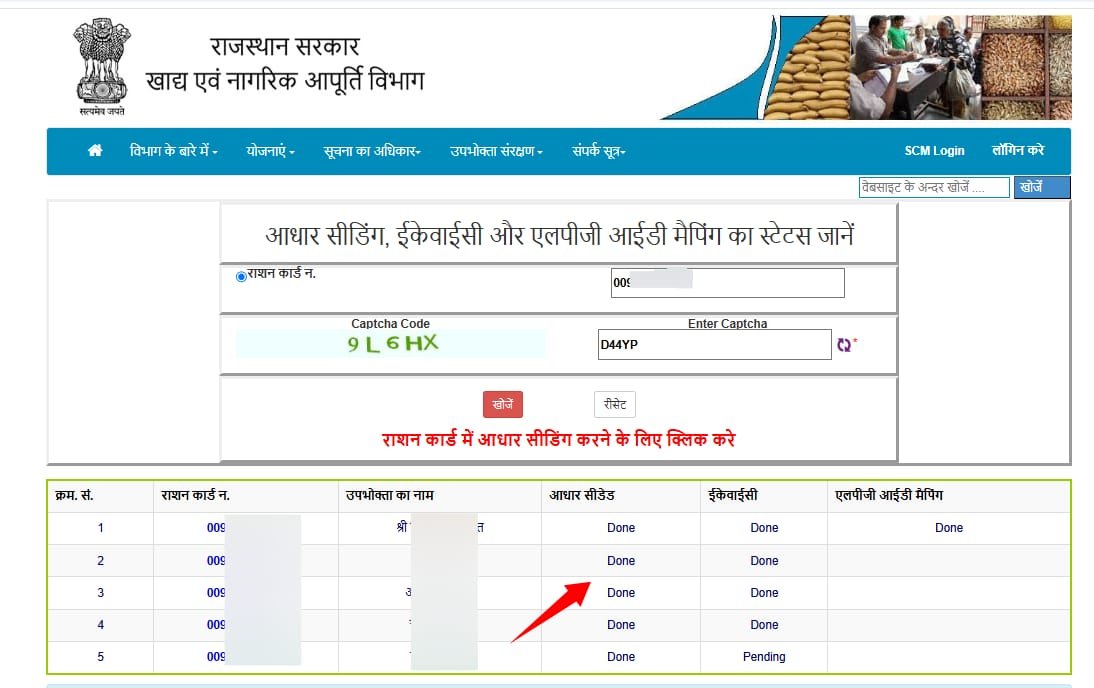Refresh the captcha code

pyautogui.click(x=844, y=345)
